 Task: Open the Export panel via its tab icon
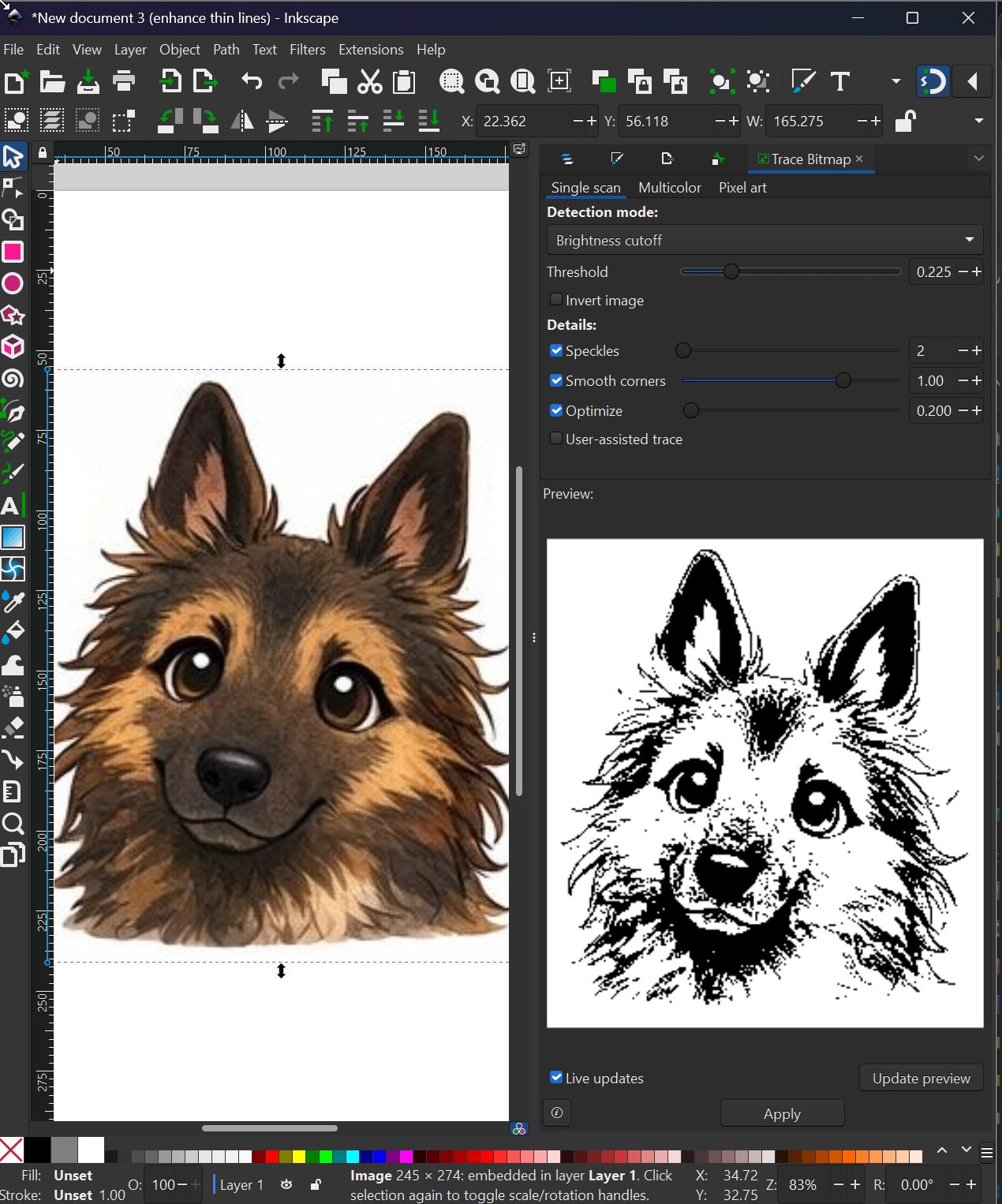(667, 159)
